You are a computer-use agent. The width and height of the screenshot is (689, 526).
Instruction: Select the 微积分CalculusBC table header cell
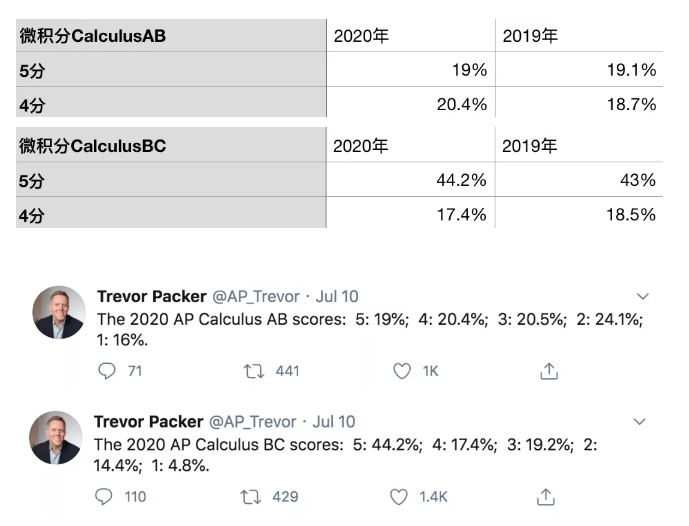click(x=171, y=145)
